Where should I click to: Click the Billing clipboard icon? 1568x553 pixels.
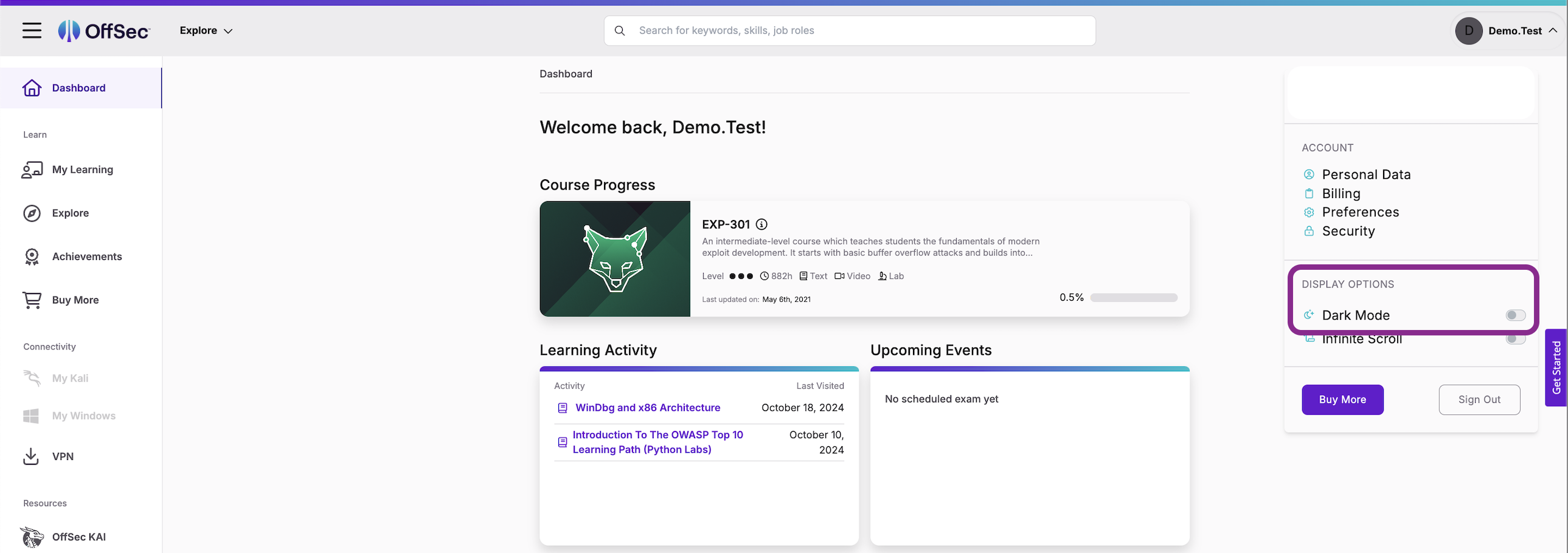pyautogui.click(x=1309, y=193)
